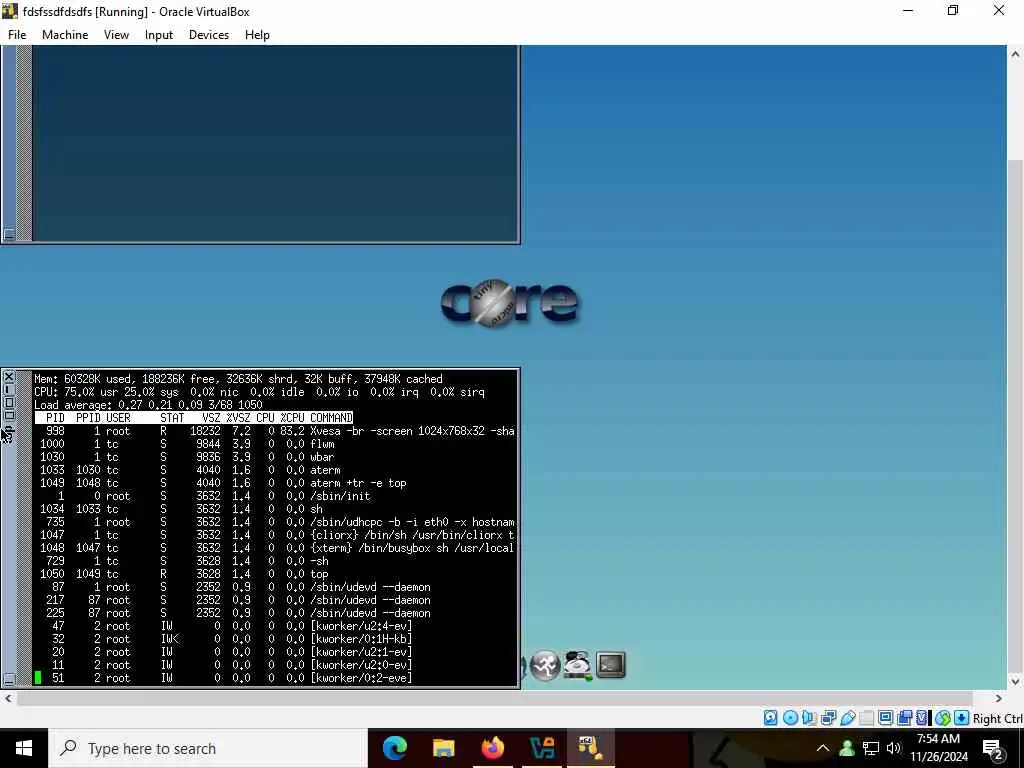Open File Explorer from the taskbar
1024x768 pixels.
443,748
